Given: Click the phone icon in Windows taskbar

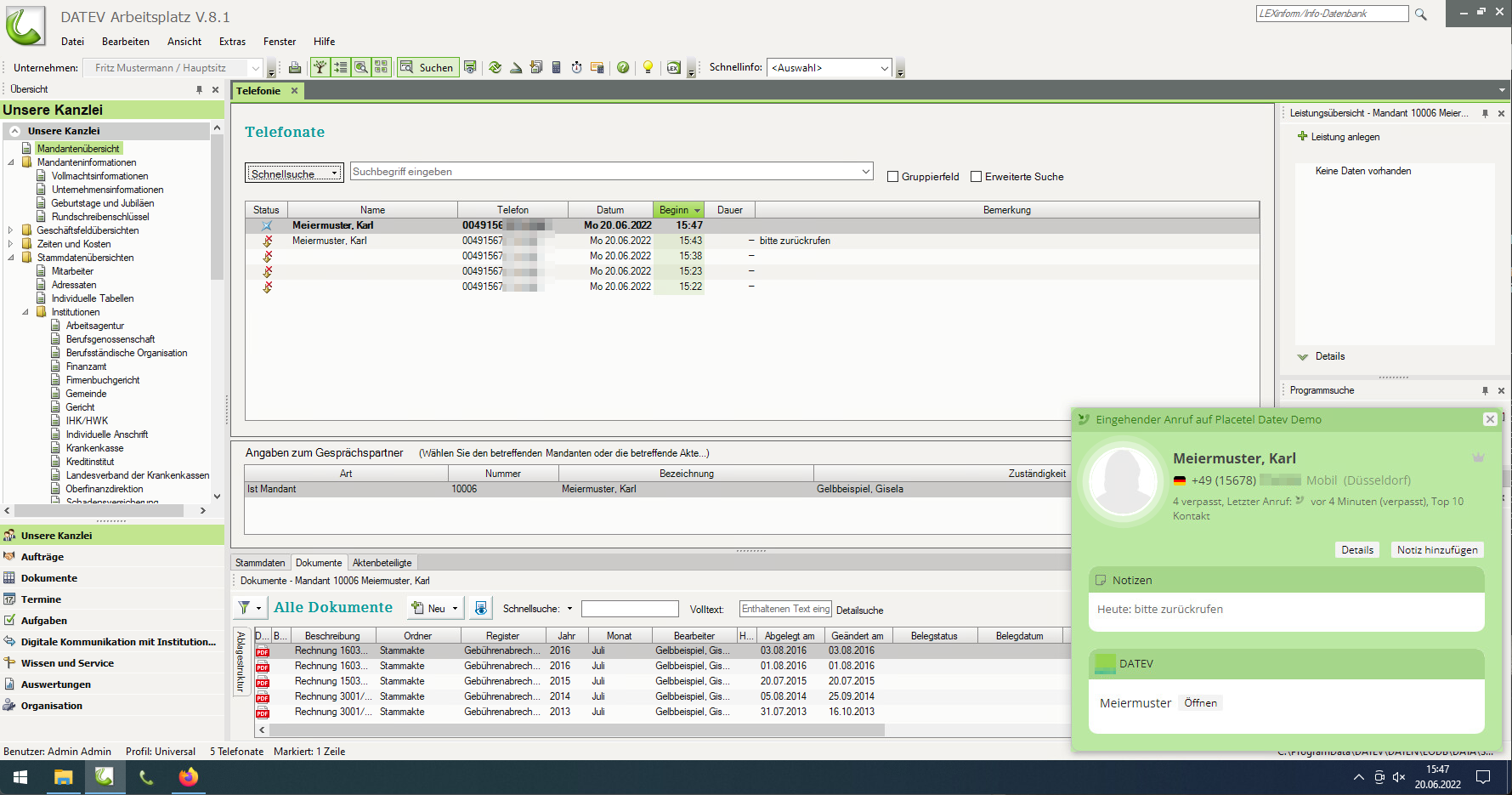Looking at the screenshot, I should [146, 777].
